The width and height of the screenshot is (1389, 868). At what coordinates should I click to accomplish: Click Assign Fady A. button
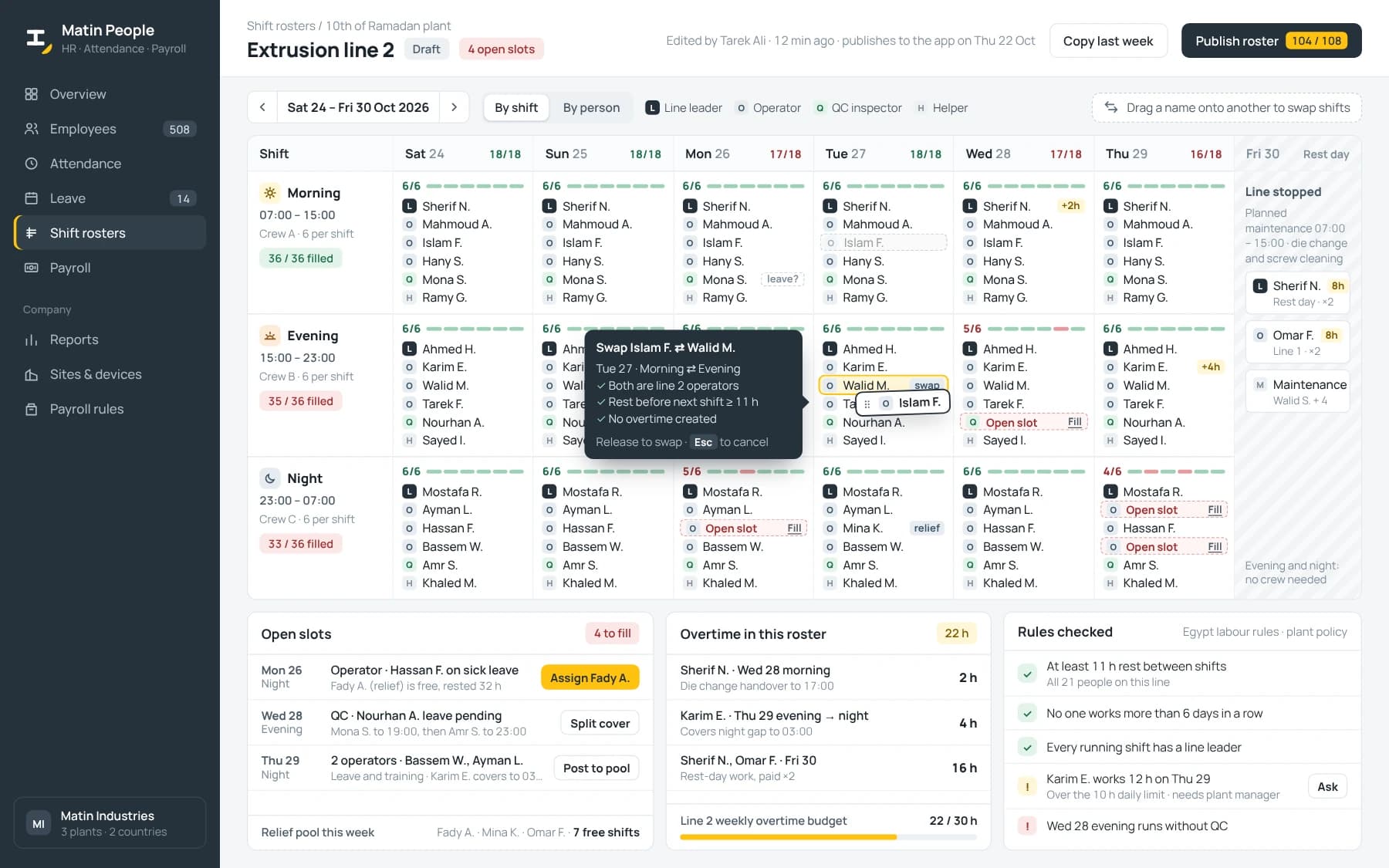coord(590,677)
